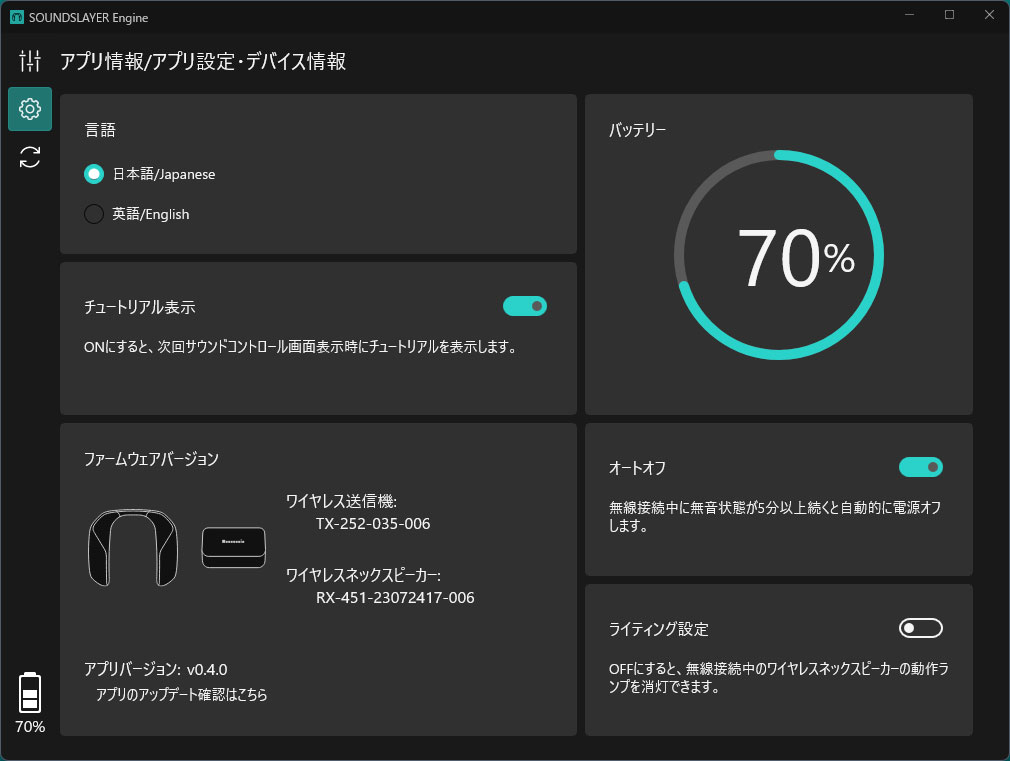Image resolution: width=1010 pixels, height=761 pixels.
Task: Turn off the チュートリアル表示 toggle
Action: (525, 306)
